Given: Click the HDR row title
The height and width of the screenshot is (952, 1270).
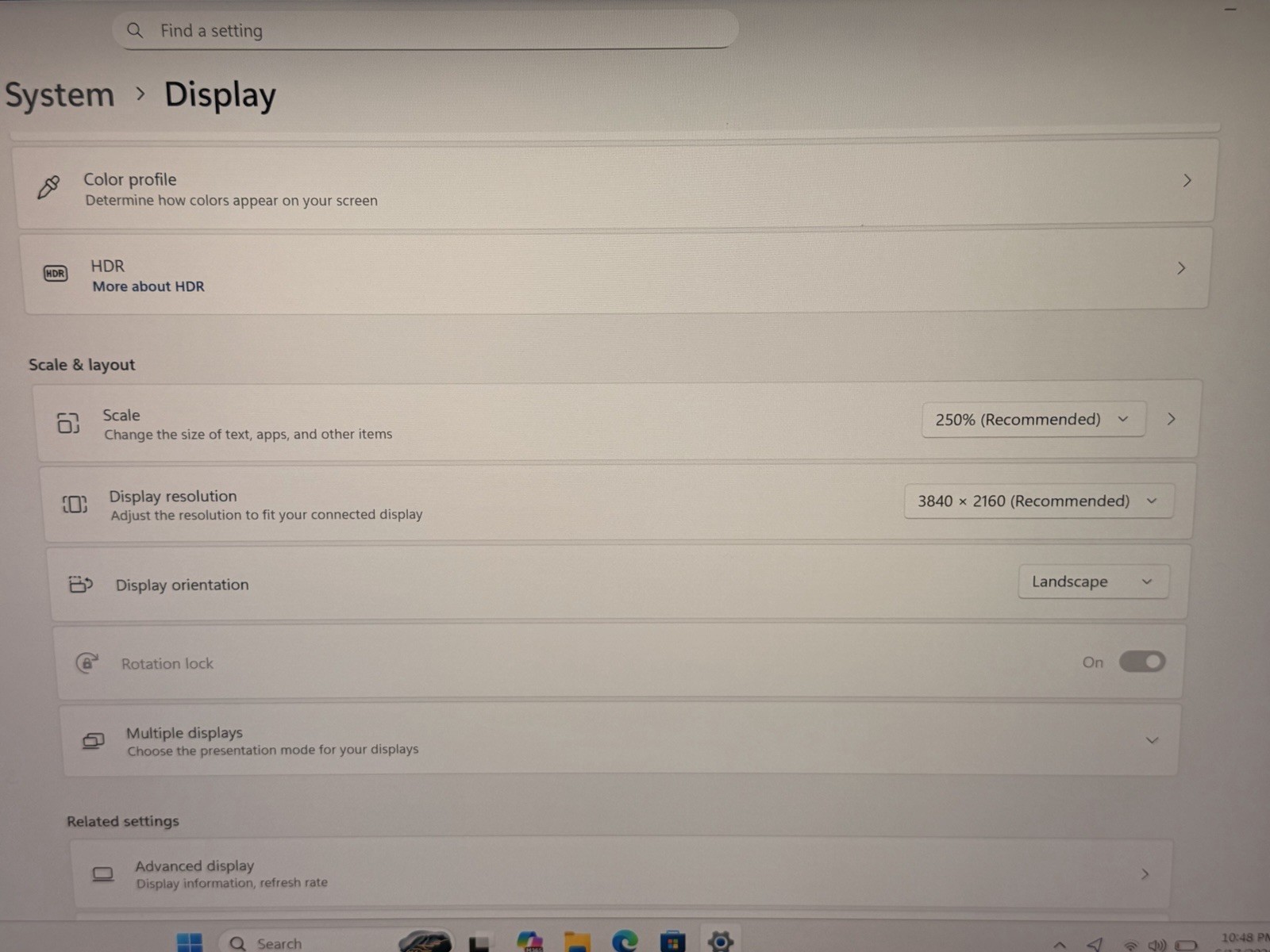Looking at the screenshot, I should click(107, 266).
